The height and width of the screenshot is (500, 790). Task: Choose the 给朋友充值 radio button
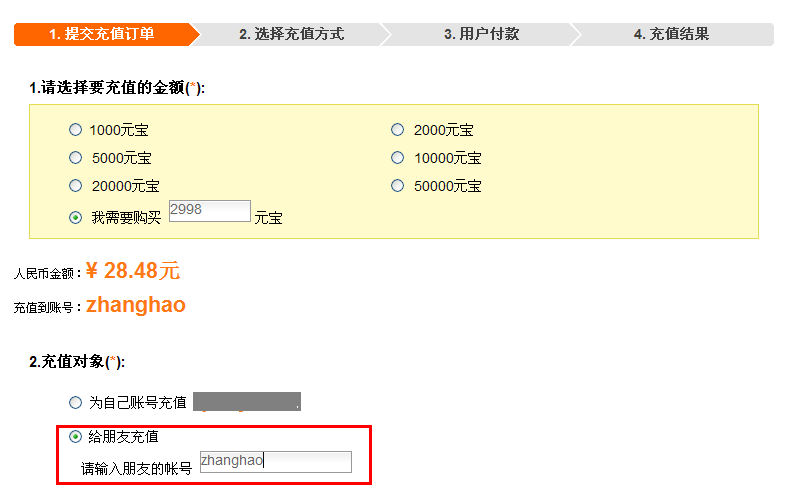coord(76,437)
